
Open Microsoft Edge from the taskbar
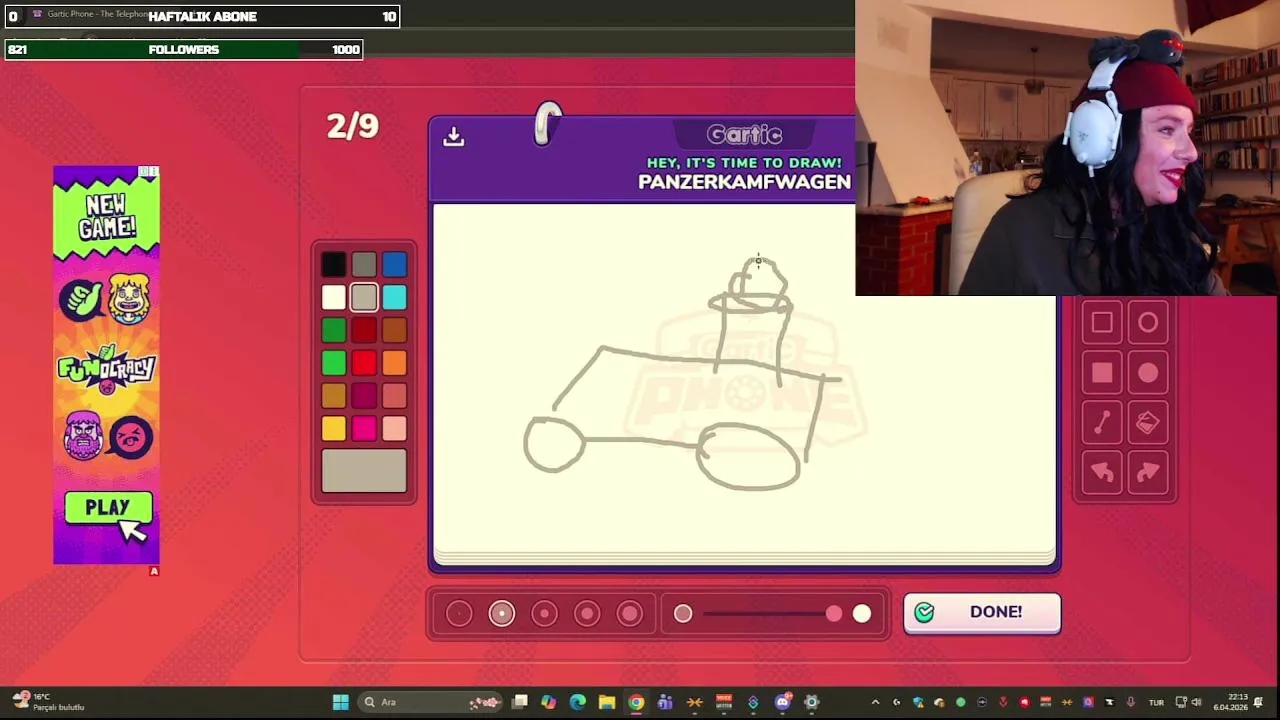tap(578, 702)
